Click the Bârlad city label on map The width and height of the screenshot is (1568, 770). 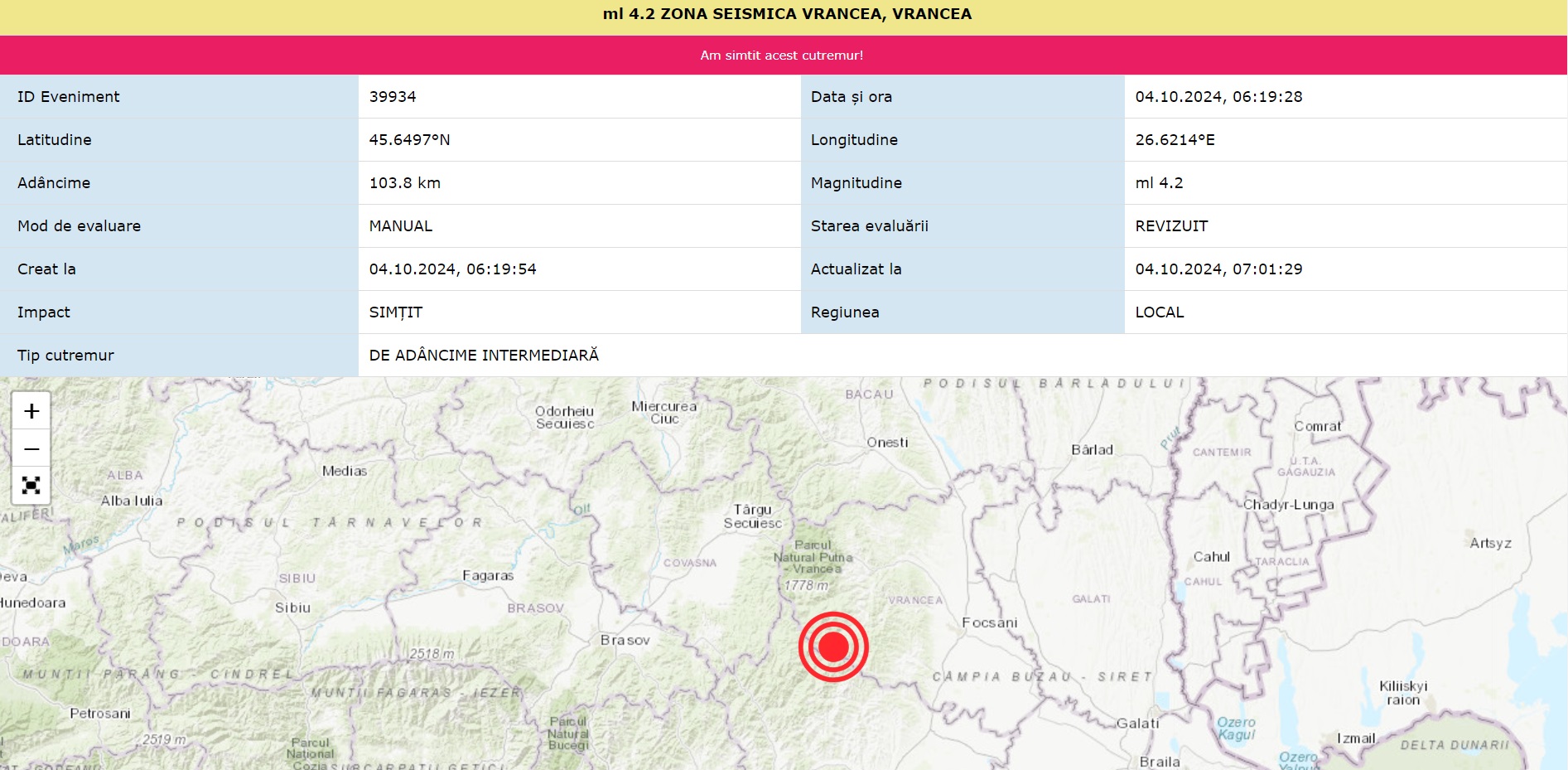[x=1092, y=450]
